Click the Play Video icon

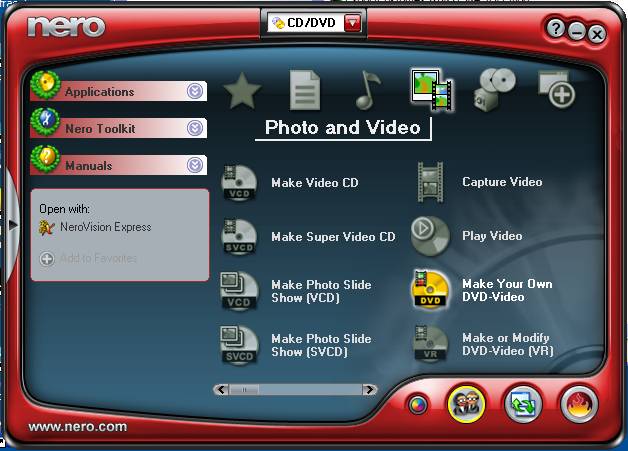[x=430, y=236]
